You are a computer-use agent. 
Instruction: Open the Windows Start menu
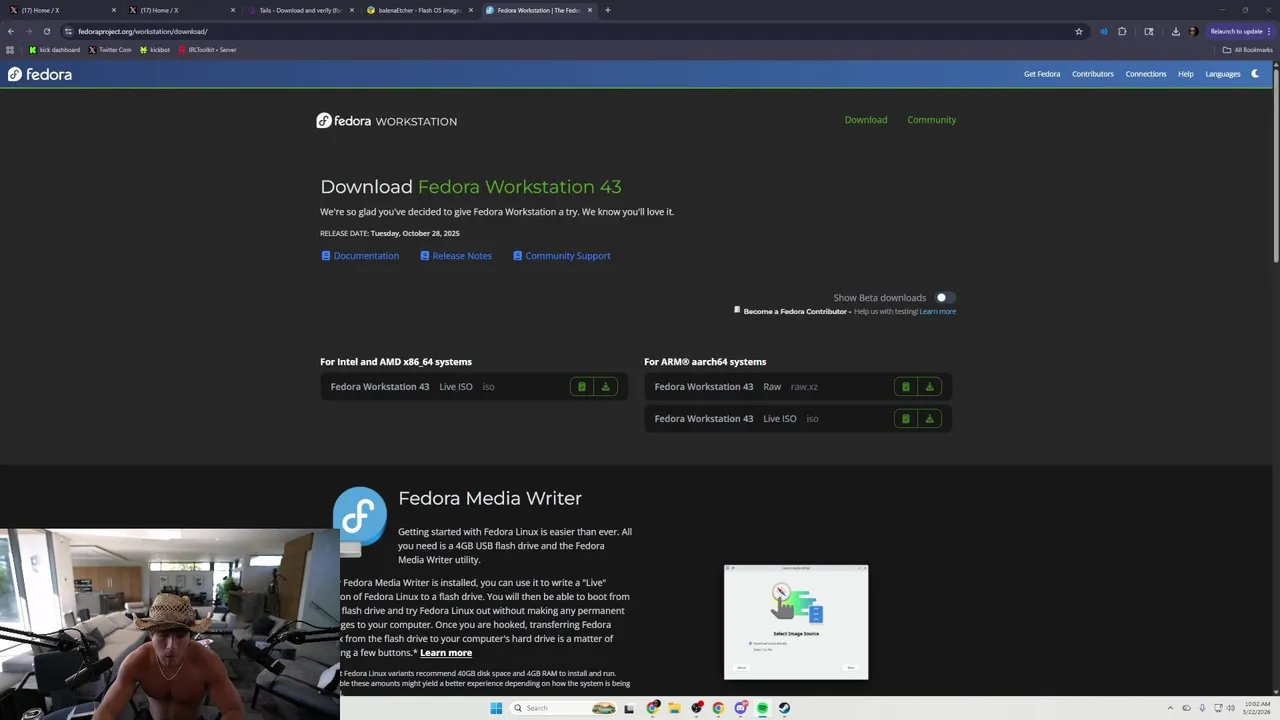pyautogui.click(x=496, y=708)
